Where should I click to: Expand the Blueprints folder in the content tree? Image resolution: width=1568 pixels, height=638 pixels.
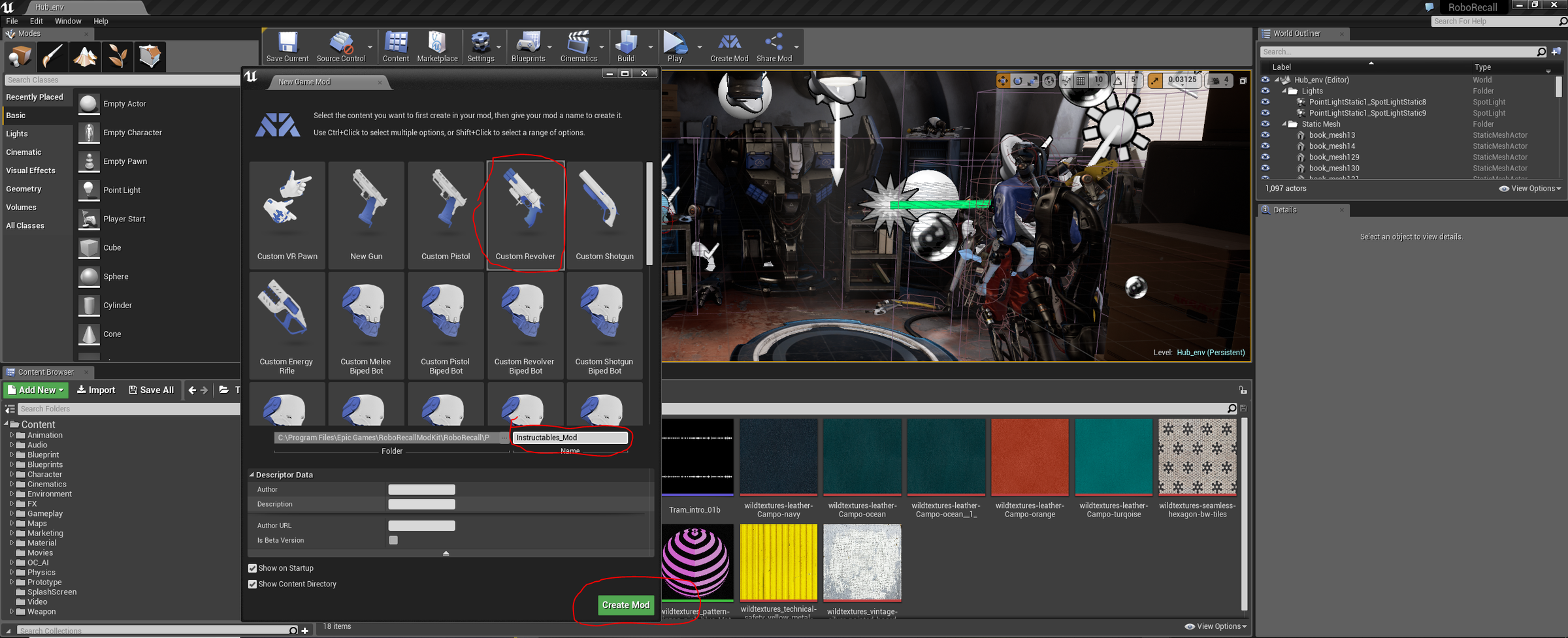tap(12, 465)
